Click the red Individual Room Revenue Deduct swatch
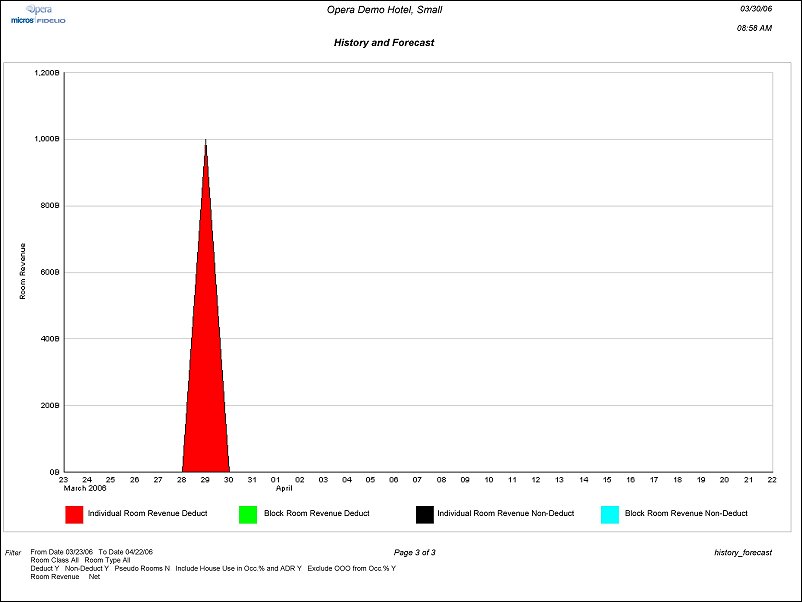The width and height of the screenshot is (802, 602). 74,514
